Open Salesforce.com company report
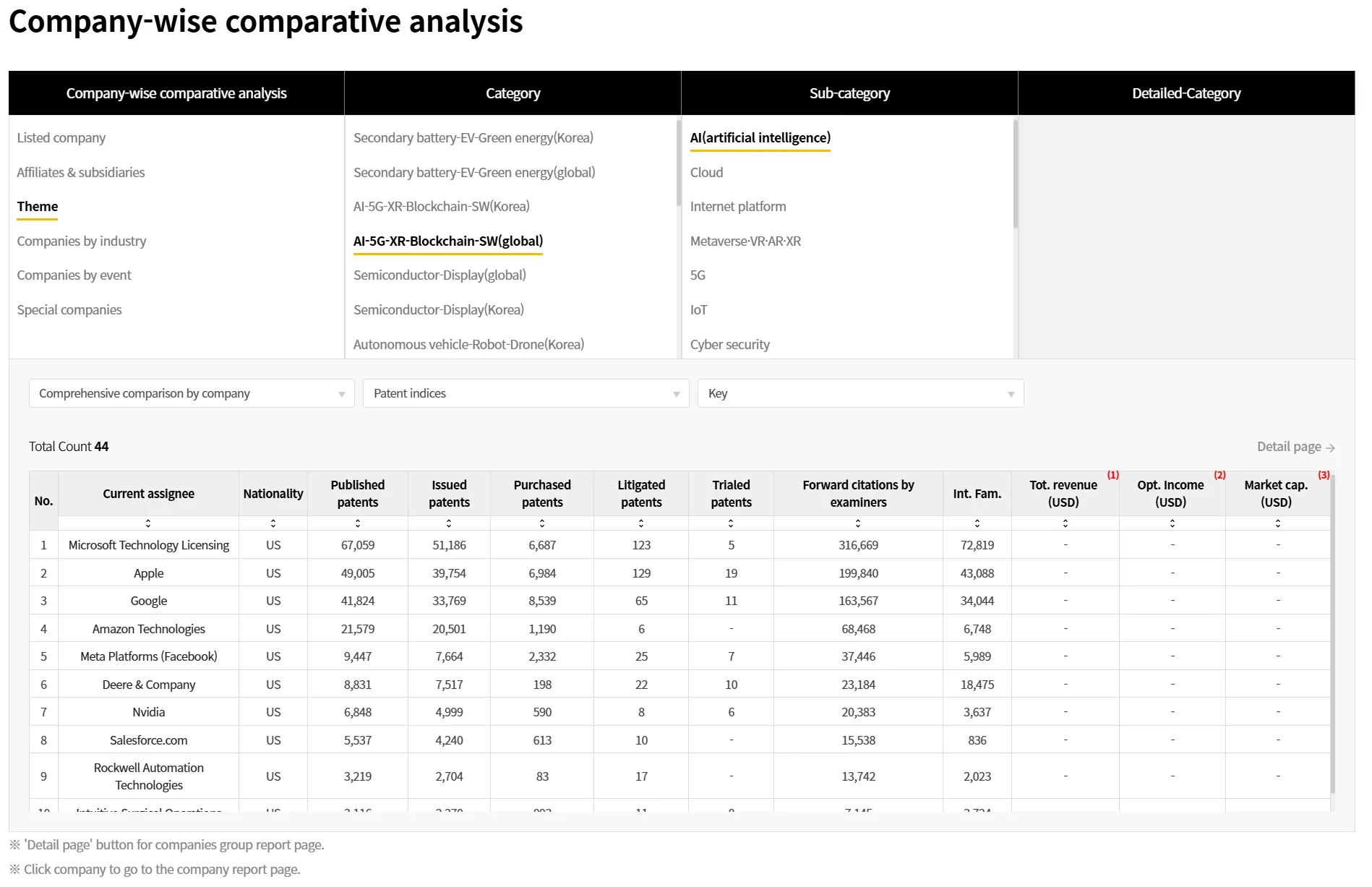The image size is (1372, 887). pyautogui.click(x=149, y=740)
